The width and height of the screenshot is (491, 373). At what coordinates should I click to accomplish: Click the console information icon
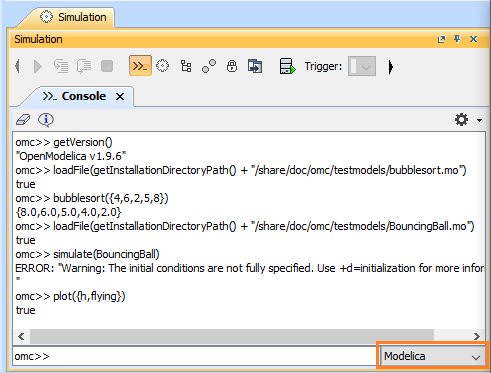[x=46, y=120]
